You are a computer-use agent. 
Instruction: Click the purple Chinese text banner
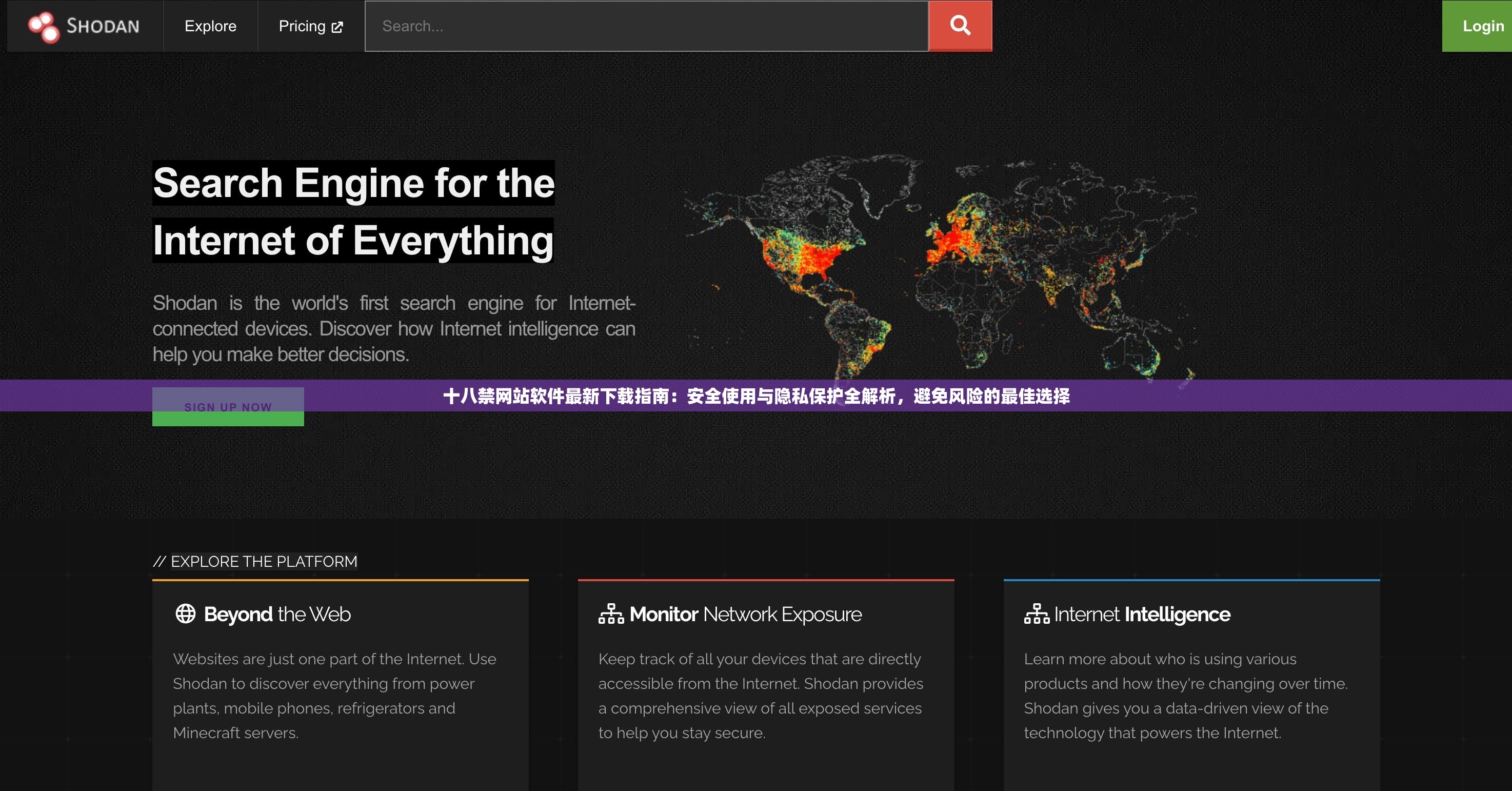(756, 396)
